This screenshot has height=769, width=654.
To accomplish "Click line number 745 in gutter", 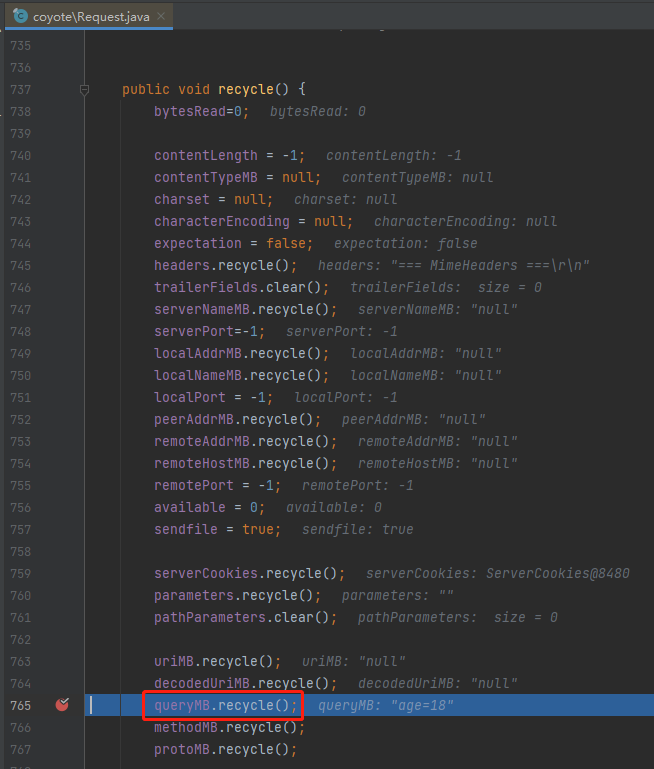I will [x=21, y=266].
